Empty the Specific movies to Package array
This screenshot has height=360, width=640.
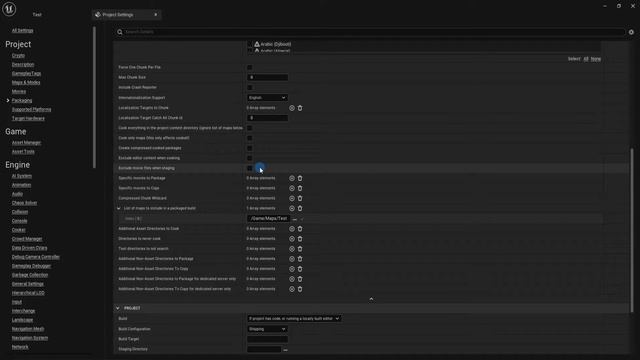click(300, 178)
